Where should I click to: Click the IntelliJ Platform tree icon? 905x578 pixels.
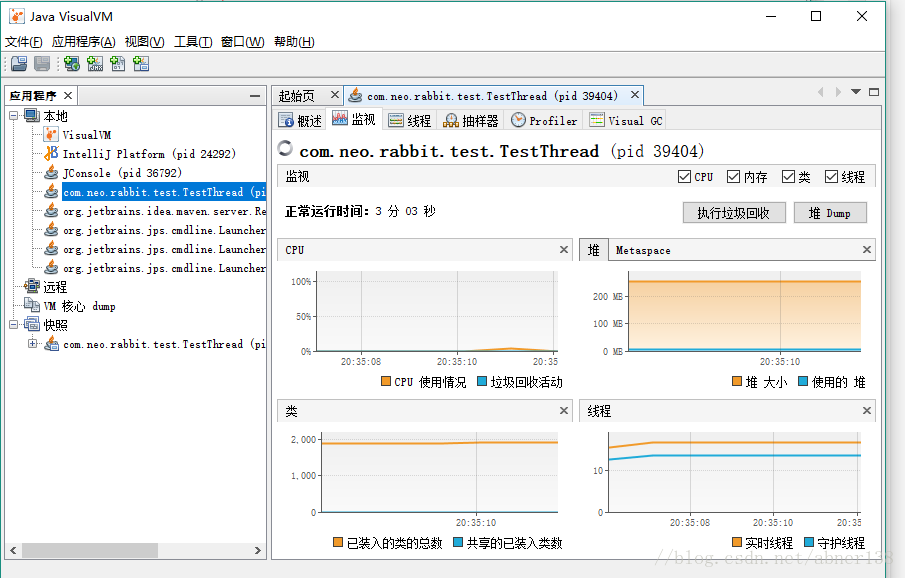51,154
